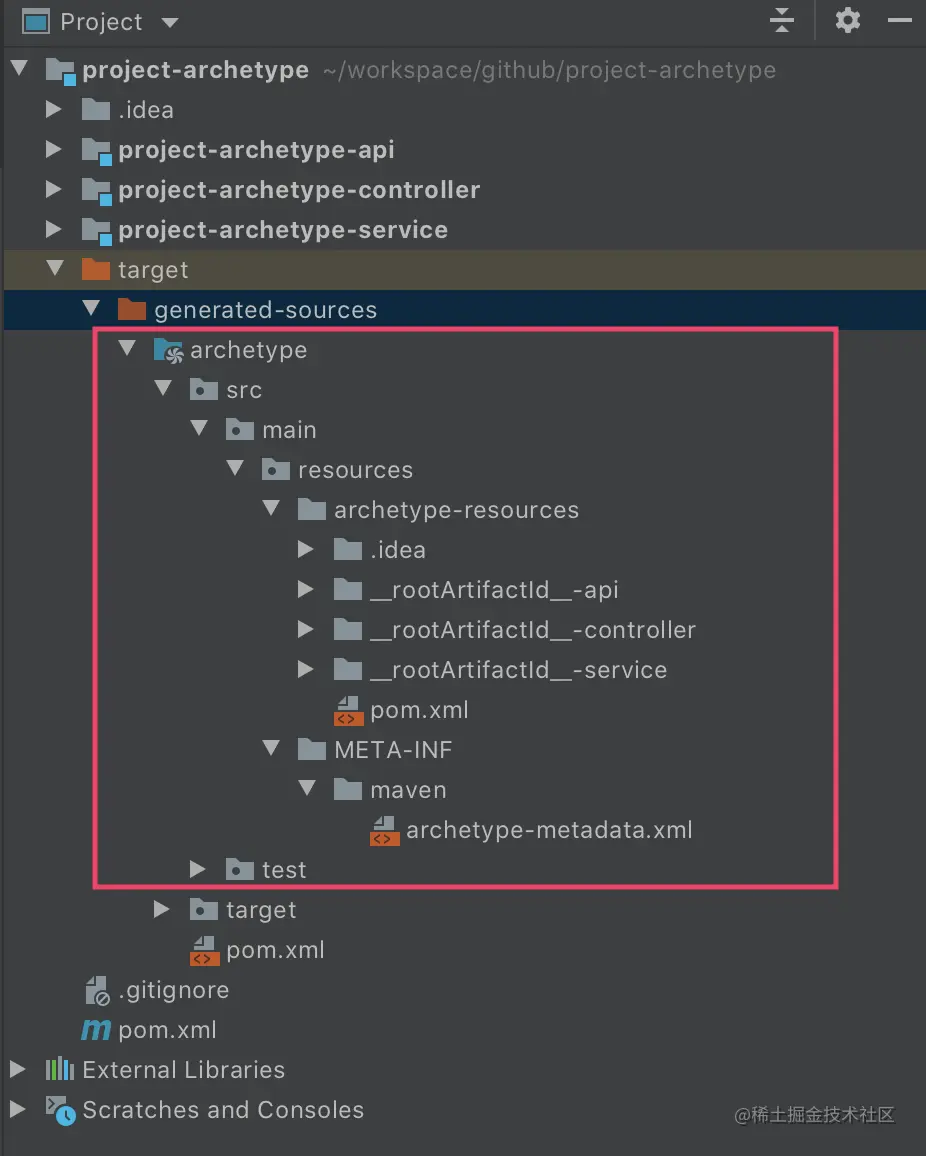This screenshot has width=926, height=1156.
Task: Select the .gitignore file icon
Action: (94, 990)
